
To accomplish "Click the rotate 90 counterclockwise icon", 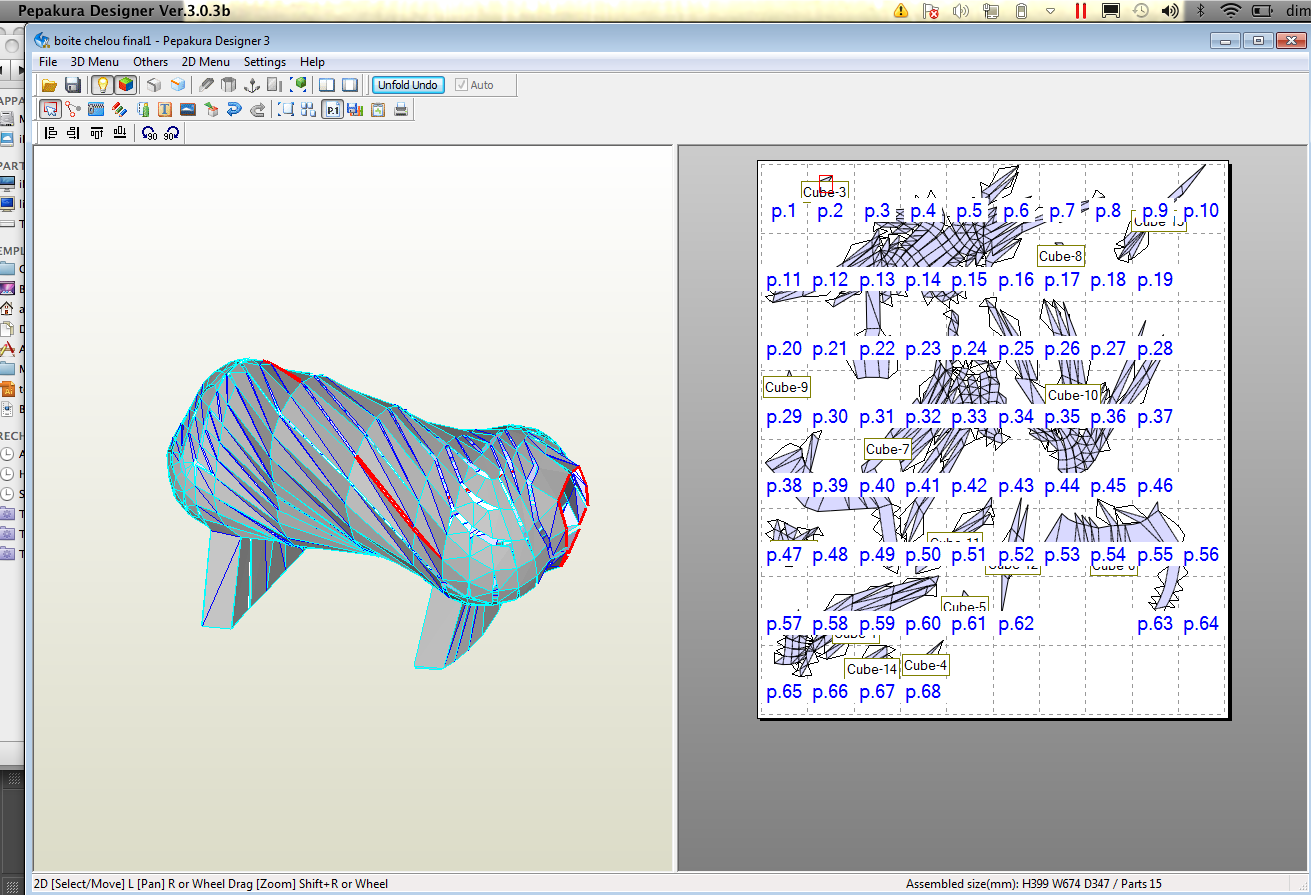I will click(149, 133).
